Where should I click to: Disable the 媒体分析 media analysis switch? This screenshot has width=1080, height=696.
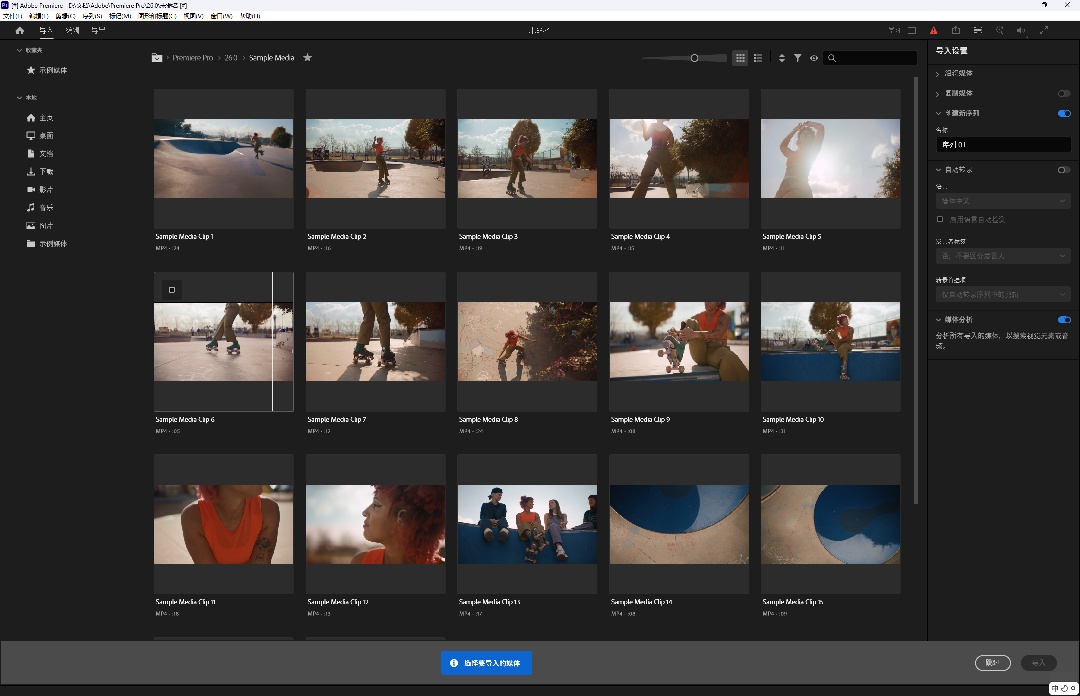tap(1064, 320)
